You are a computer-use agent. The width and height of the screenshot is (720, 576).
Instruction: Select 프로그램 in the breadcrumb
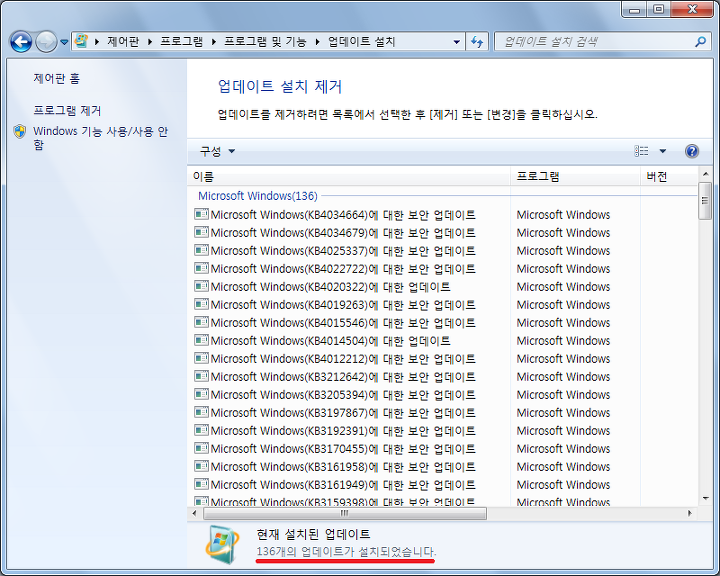point(181,42)
